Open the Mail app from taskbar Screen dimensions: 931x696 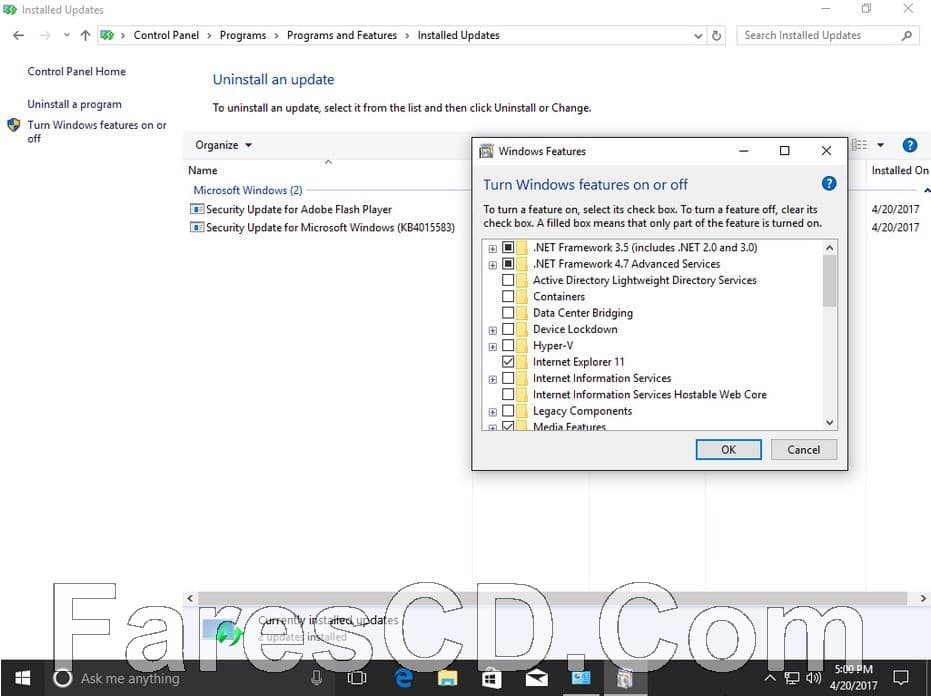tap(537, 678)
